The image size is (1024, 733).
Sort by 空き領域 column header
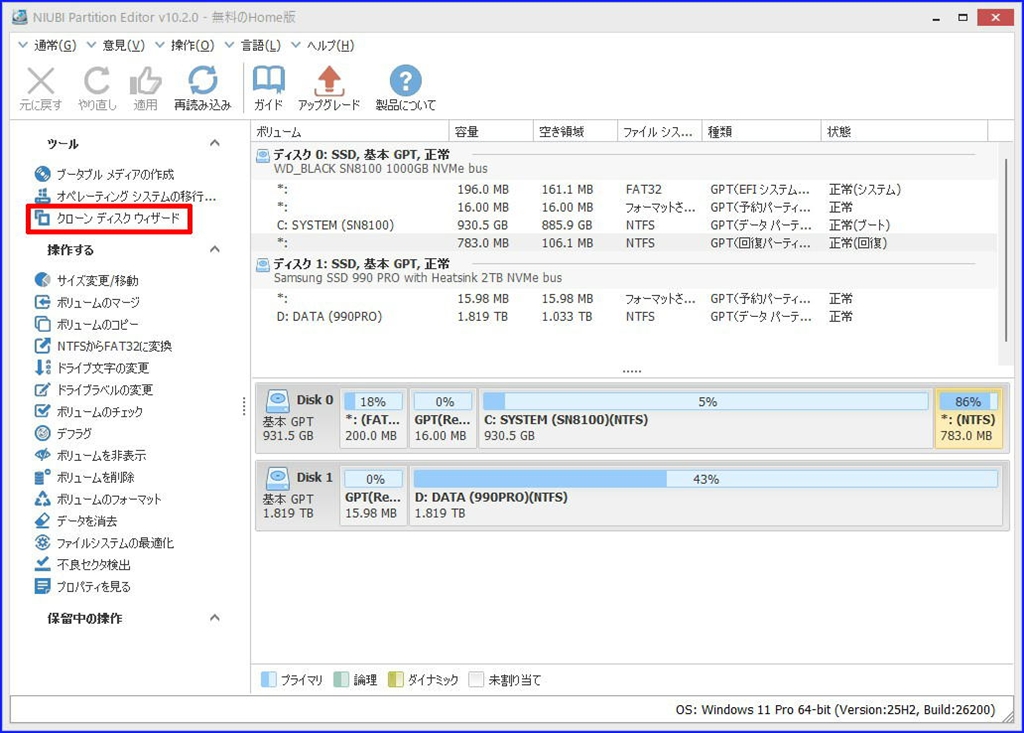coord(575,131)
